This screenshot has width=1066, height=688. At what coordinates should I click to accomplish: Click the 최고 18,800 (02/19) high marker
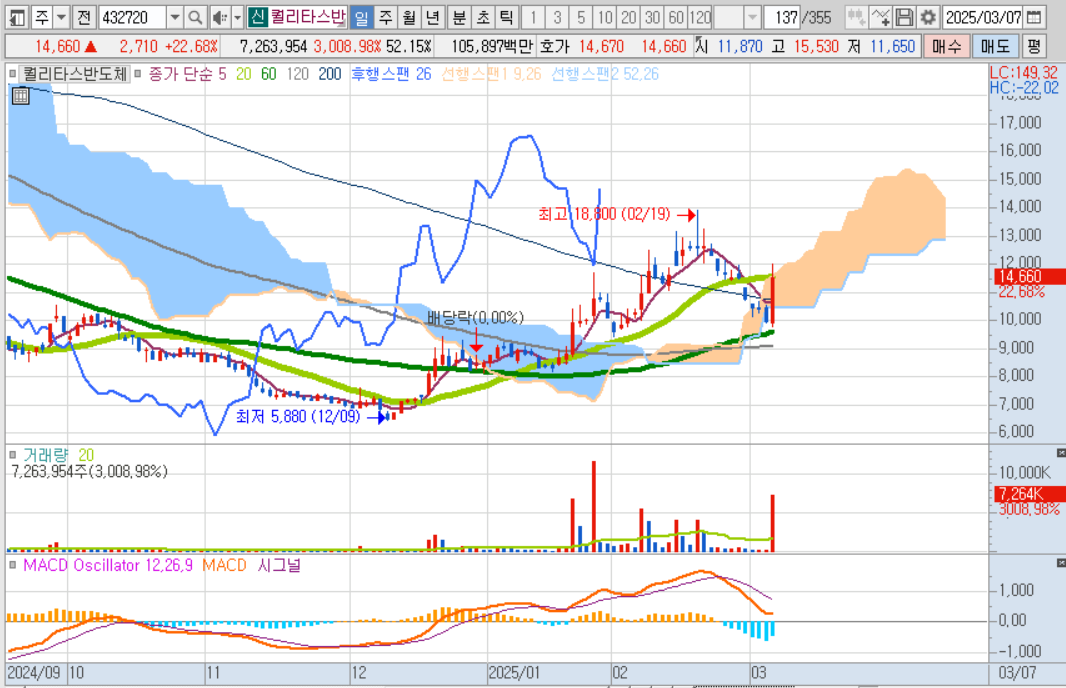coord(617,214)
